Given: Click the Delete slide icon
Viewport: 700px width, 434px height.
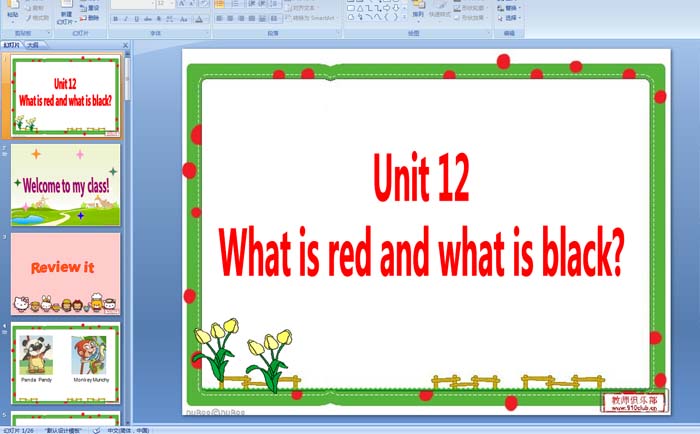Looking at the screenshot, I should point(83,18).
